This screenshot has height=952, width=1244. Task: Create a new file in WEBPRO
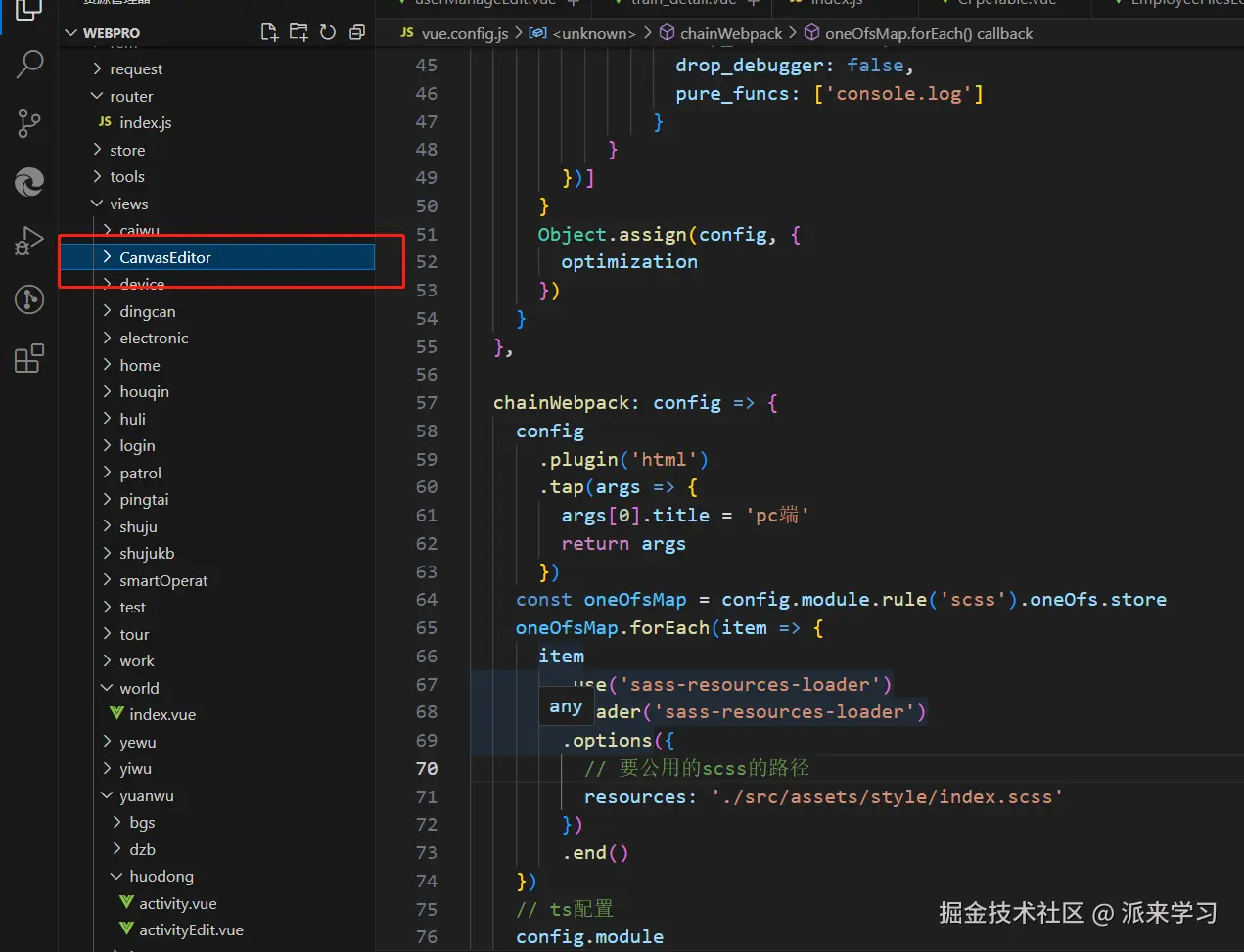click(x=269, y=32)
